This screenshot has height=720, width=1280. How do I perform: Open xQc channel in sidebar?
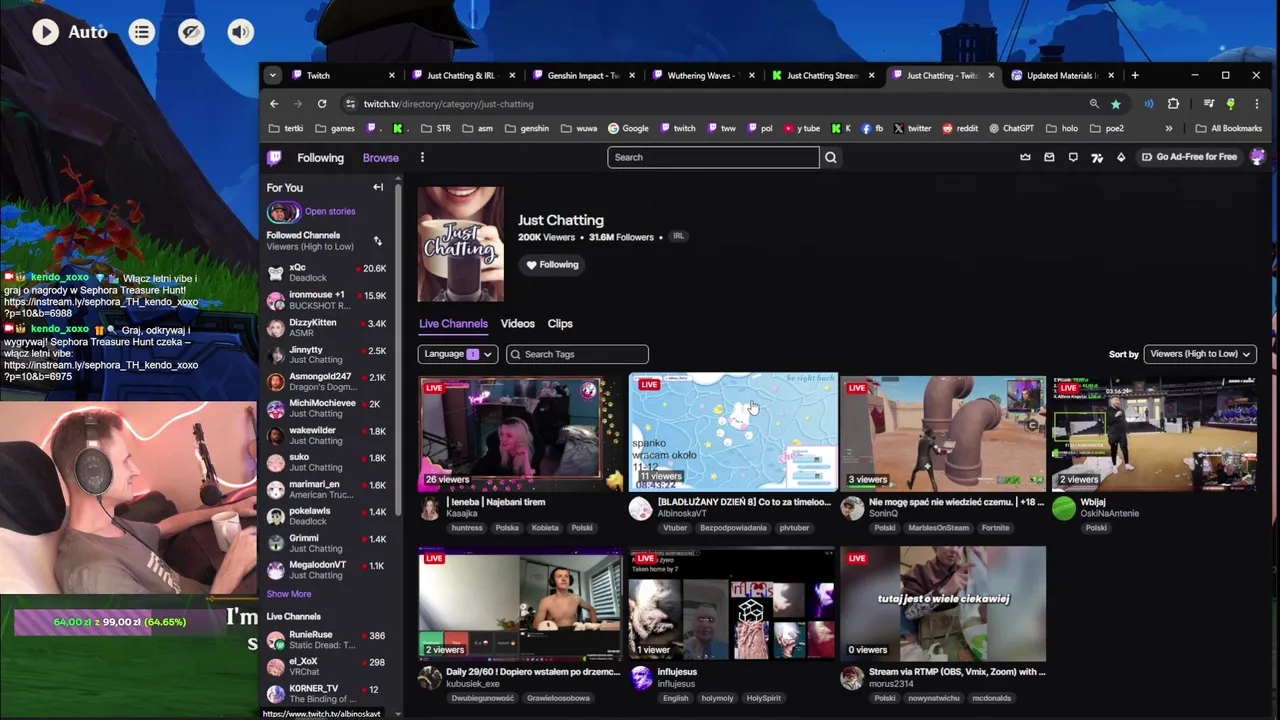[x=326, y=273]
